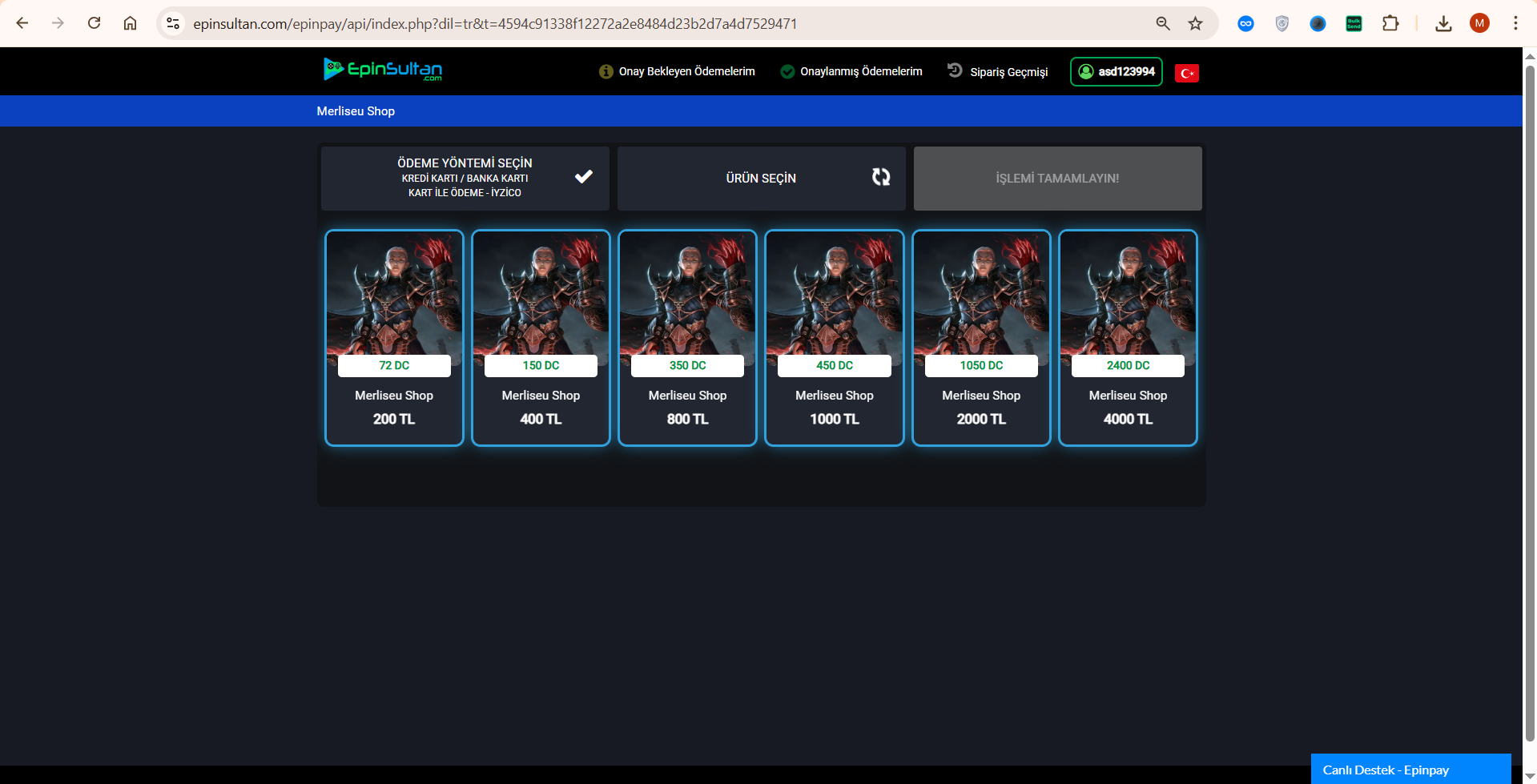Go back to the previous page

22,23
